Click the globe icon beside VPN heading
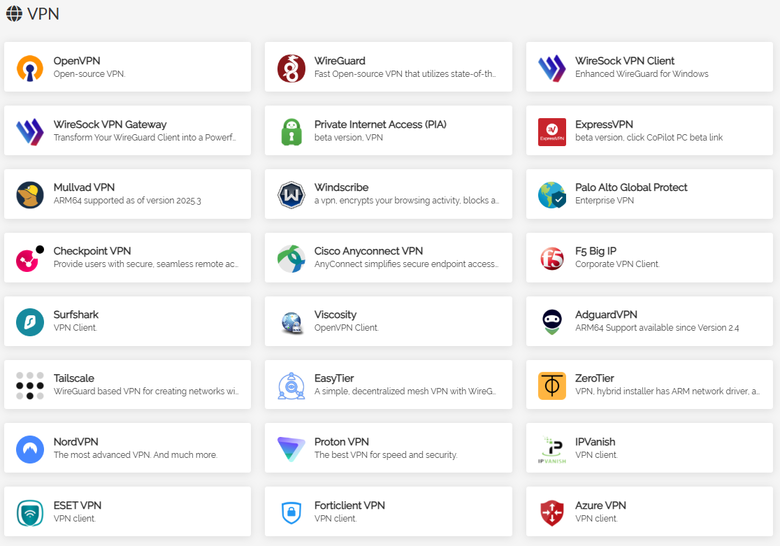The width and height of the screenshot is (780, 546). pos(14,13)
